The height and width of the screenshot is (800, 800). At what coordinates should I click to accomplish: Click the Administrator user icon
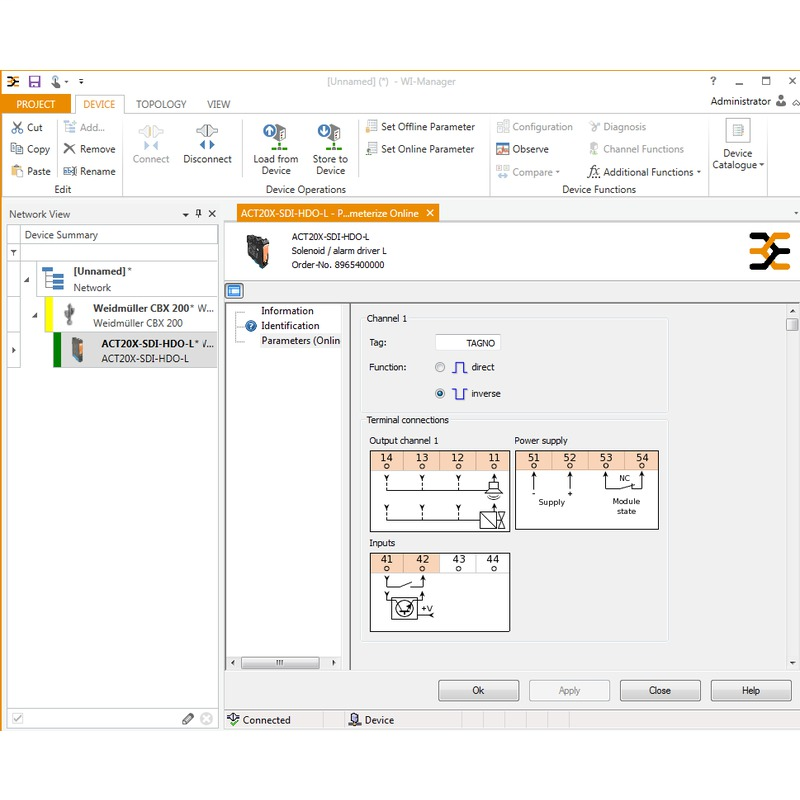pos(781,101)
